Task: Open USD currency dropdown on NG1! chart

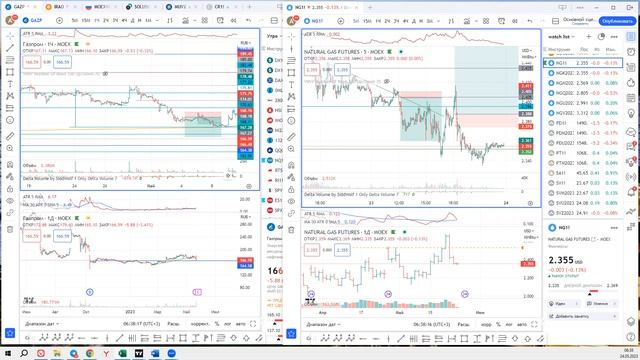Action: click(x=527, y=50)
